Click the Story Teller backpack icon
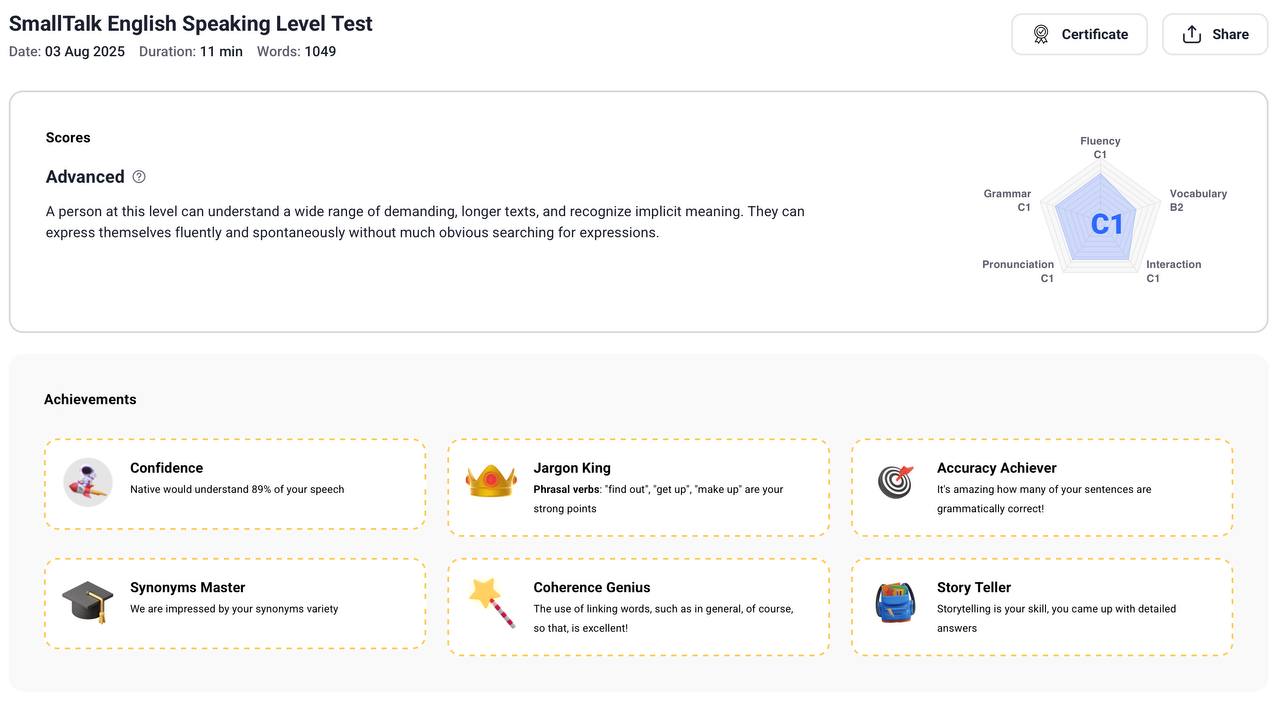The image size is (1280, 702). tap(895, 602)
